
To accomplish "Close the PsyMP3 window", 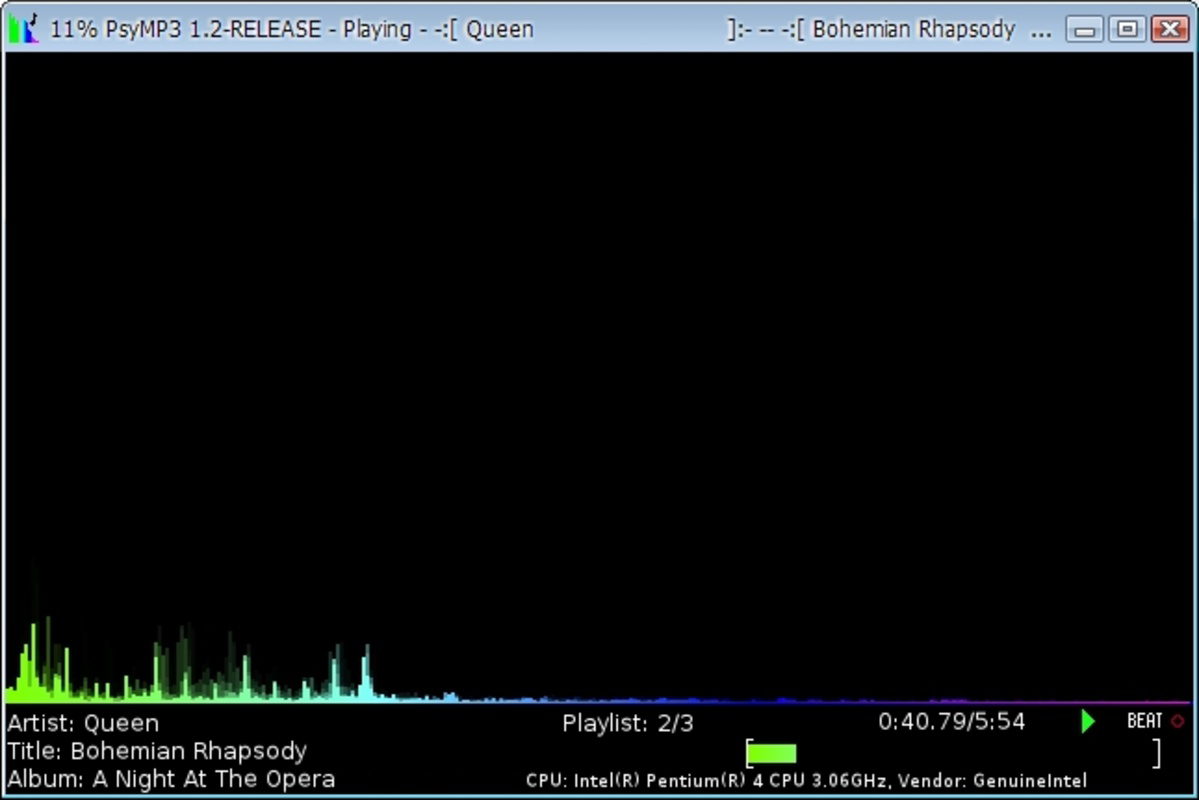I will [1170, 30].
